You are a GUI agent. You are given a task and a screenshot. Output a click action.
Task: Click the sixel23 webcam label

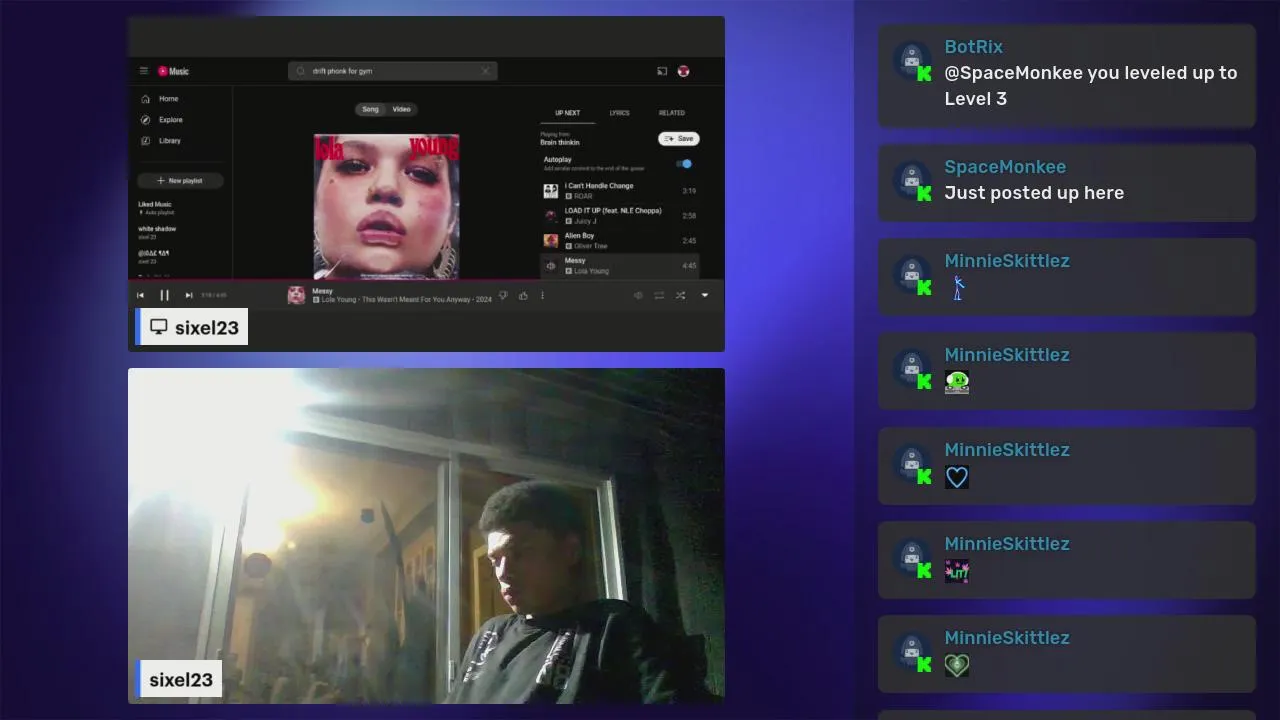[179, 680]
